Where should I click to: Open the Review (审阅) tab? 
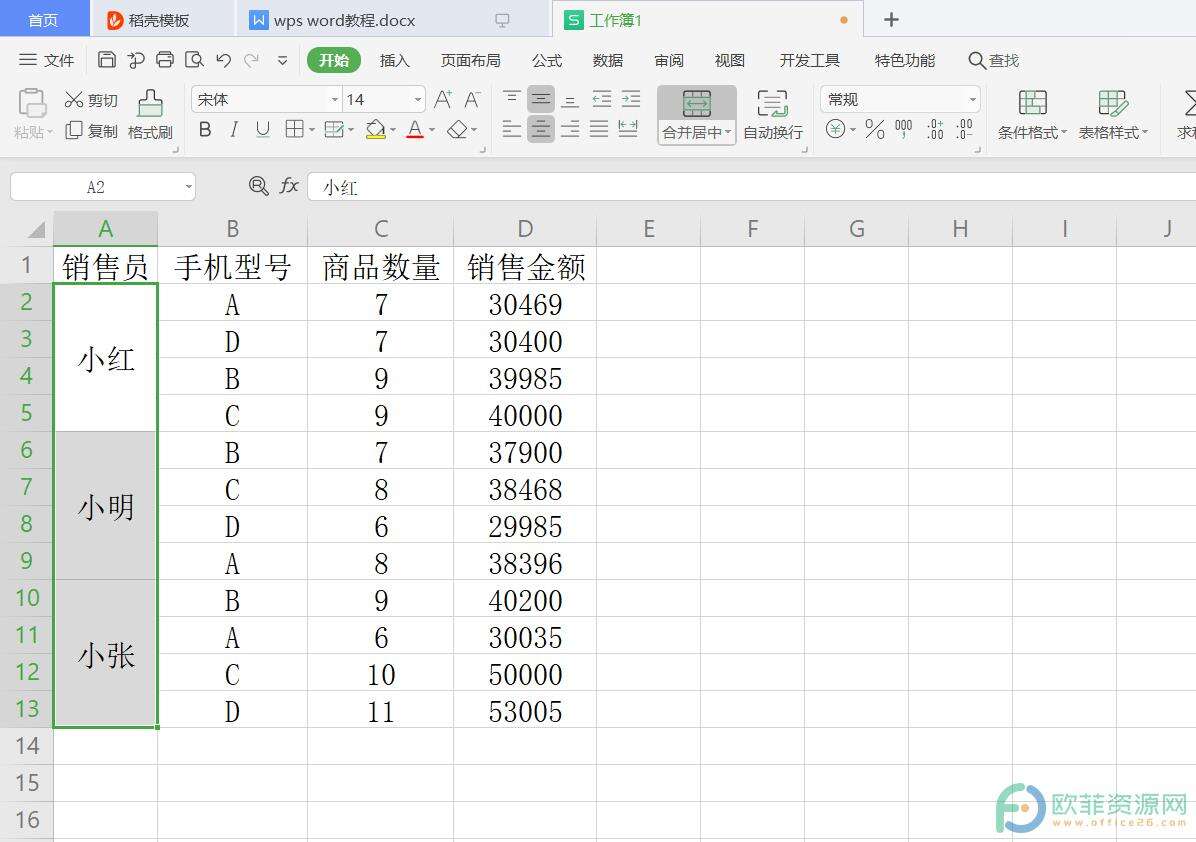coord(669,60)
